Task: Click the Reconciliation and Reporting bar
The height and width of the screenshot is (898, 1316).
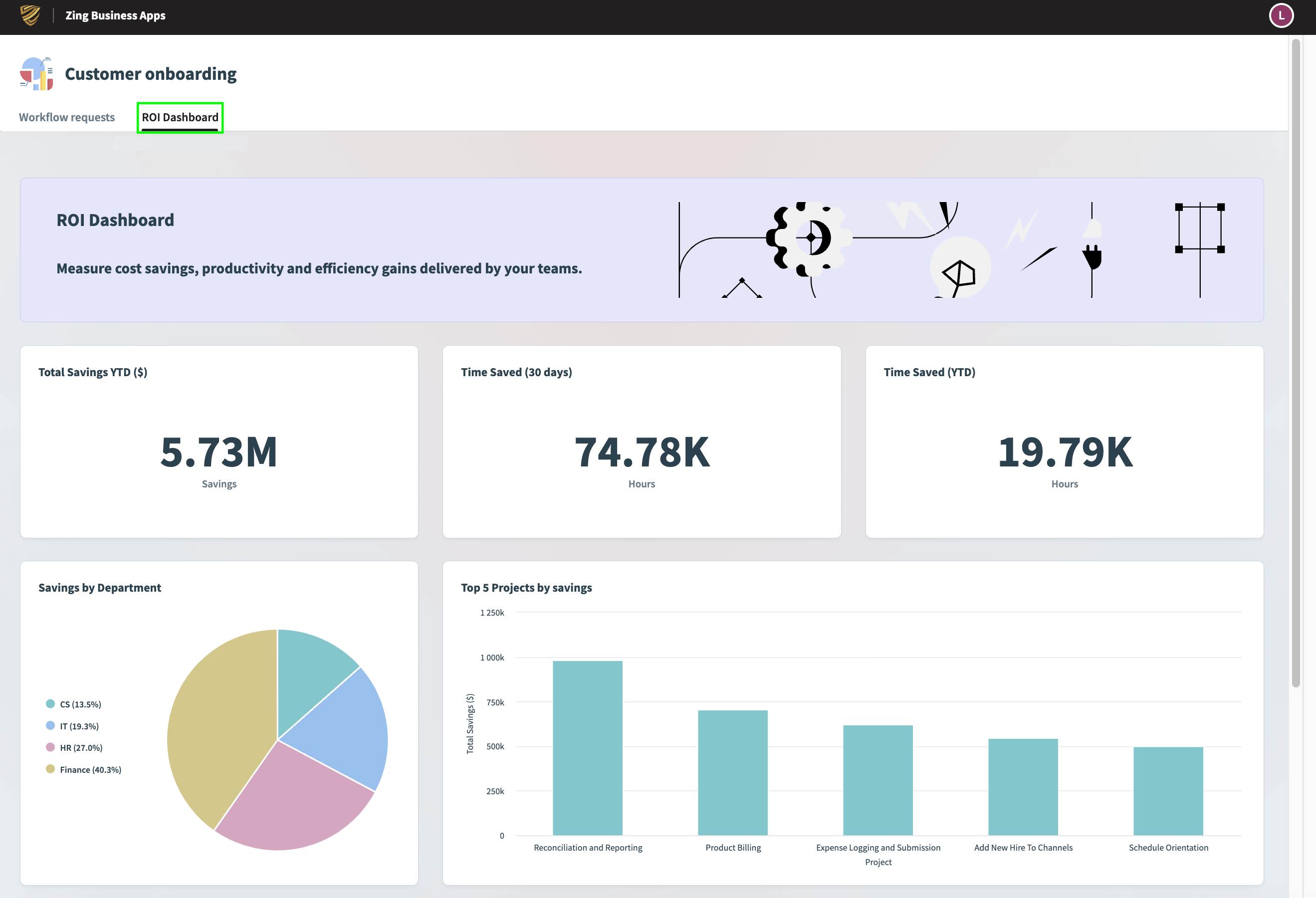Action: point(587,747)
